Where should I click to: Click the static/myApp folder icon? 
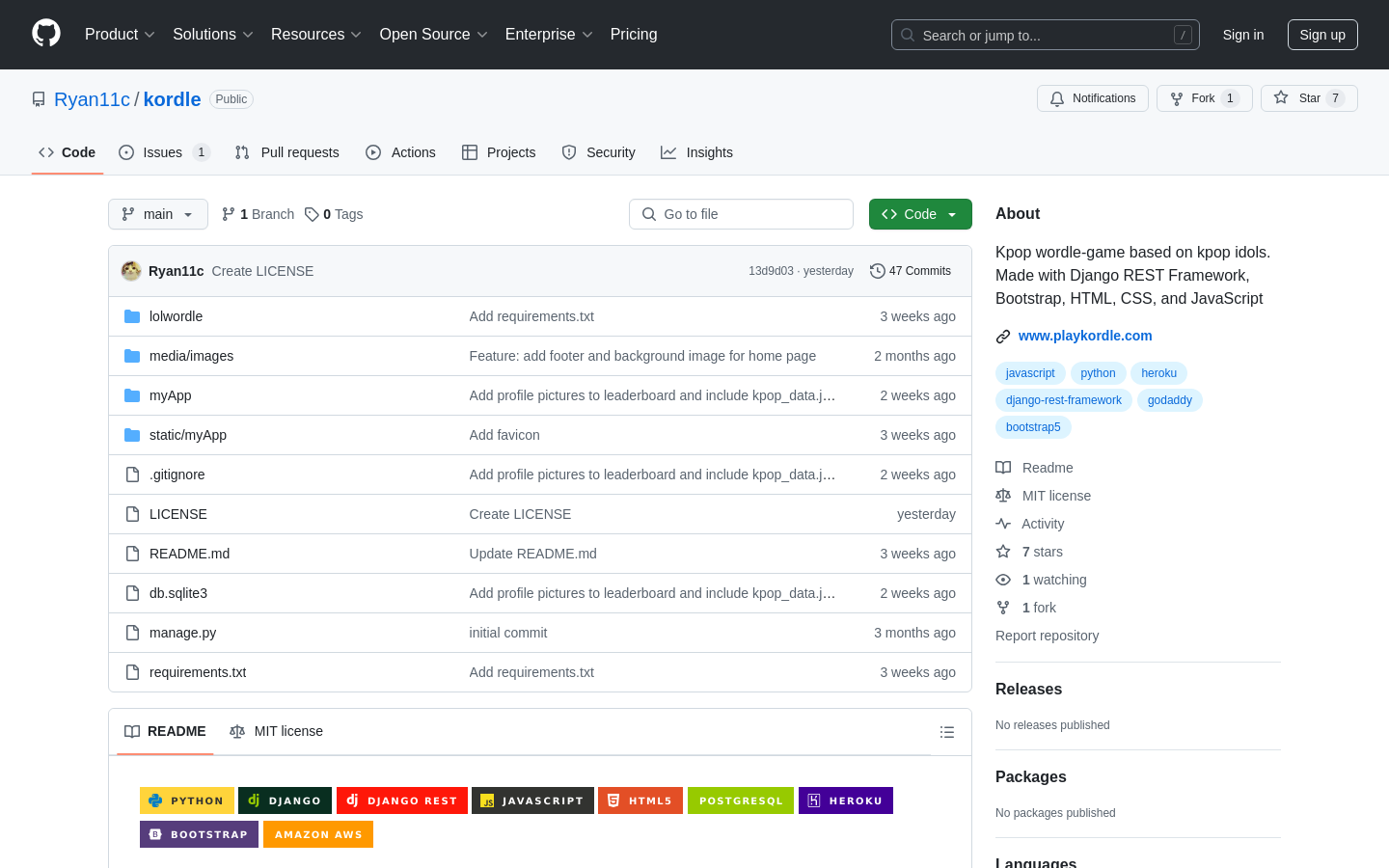click(x=132, y=435)
